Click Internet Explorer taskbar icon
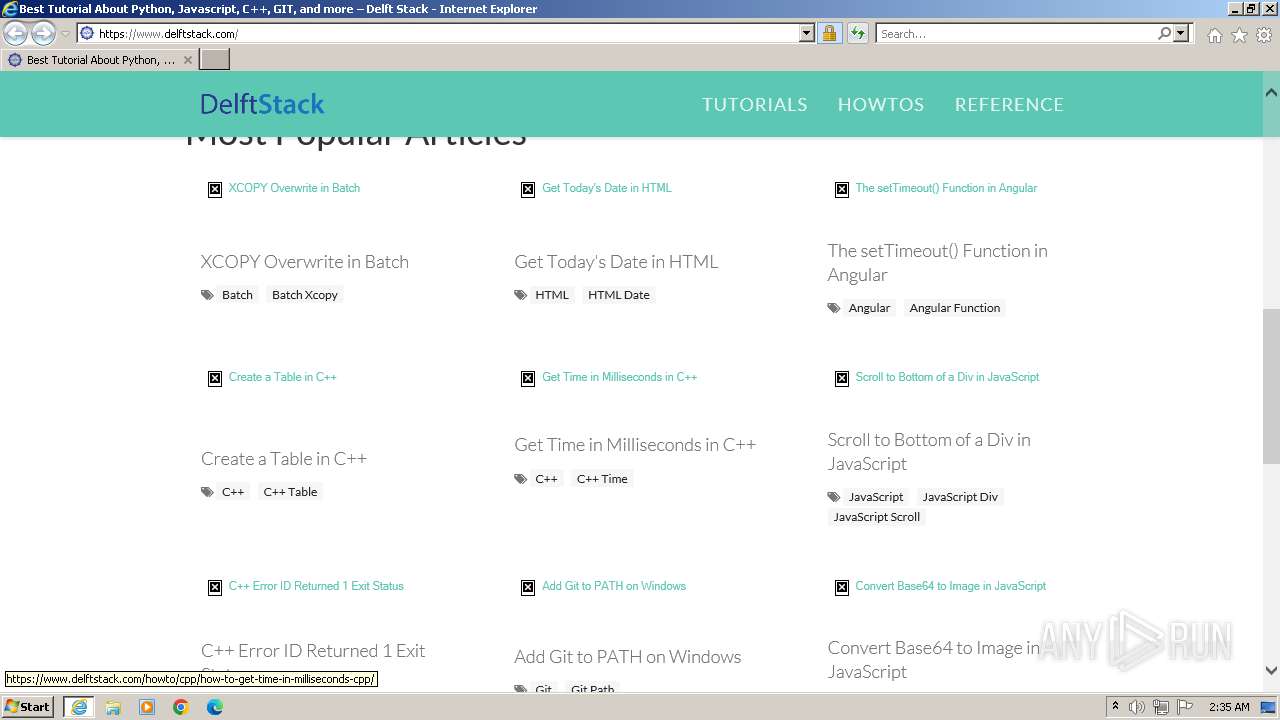This screenshot has height=720, width=1280. click(79, 707)
